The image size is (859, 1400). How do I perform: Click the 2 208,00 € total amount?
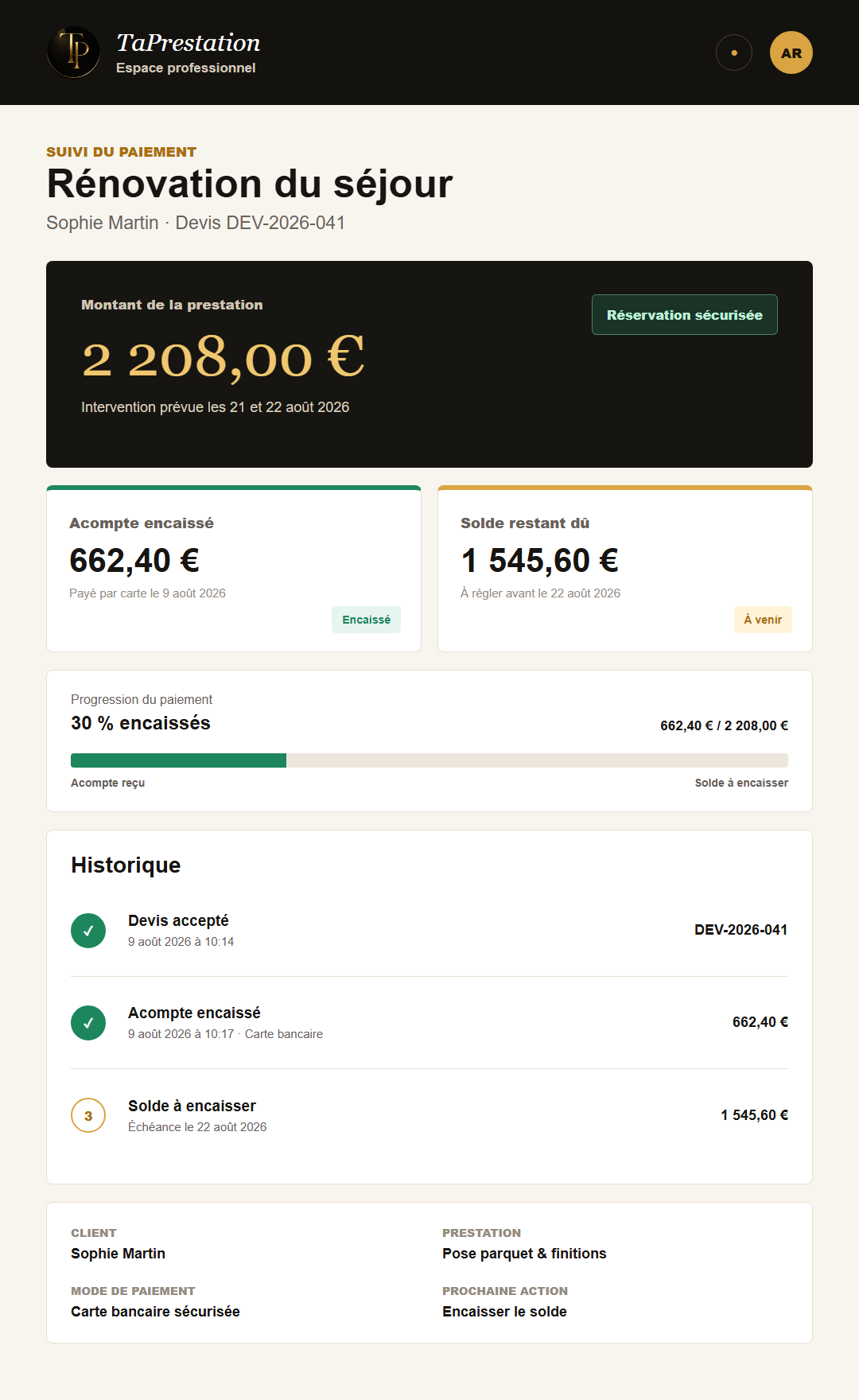coord(223,357)
